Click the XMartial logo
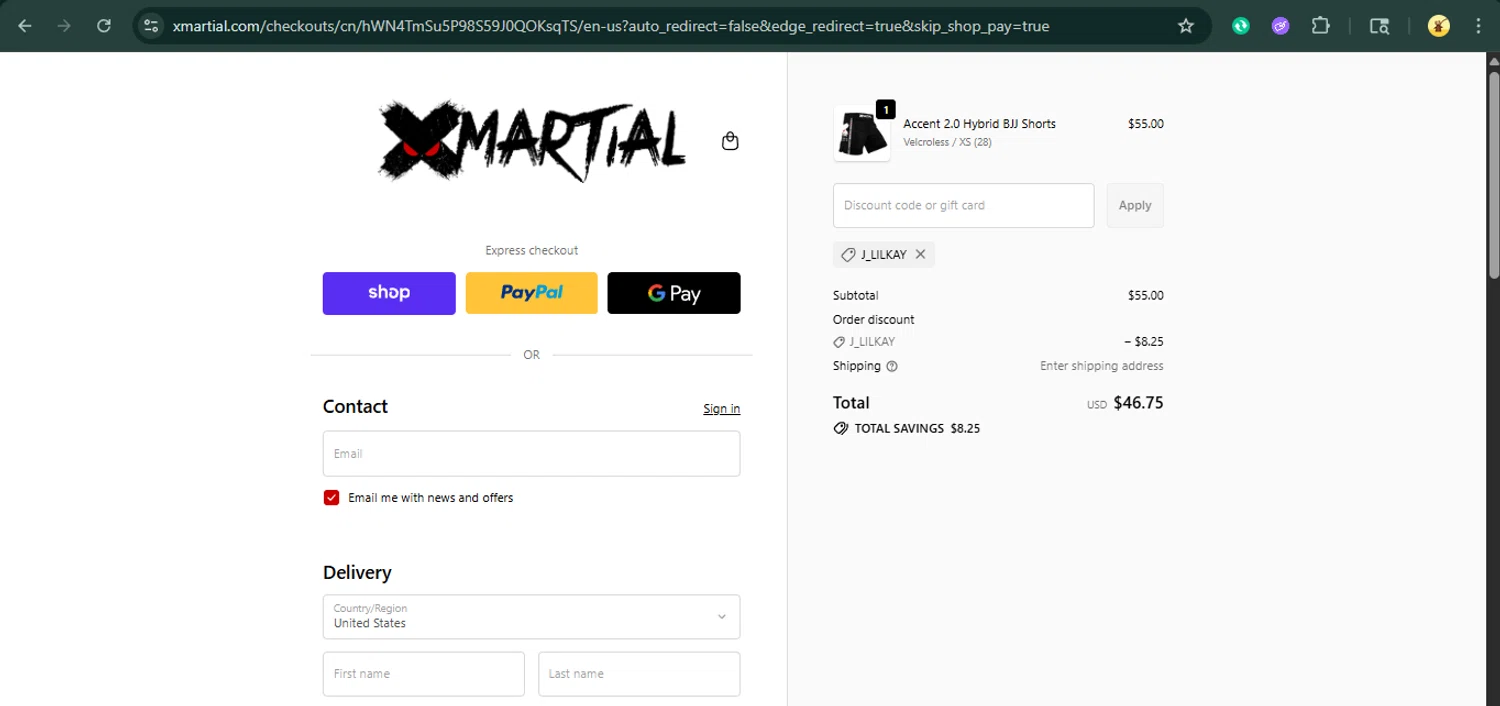The width and height of the screenshot is (1500, 706). 533,141
